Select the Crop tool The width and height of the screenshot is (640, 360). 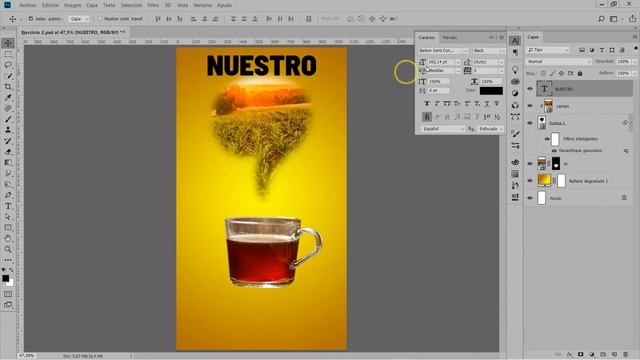8,87
